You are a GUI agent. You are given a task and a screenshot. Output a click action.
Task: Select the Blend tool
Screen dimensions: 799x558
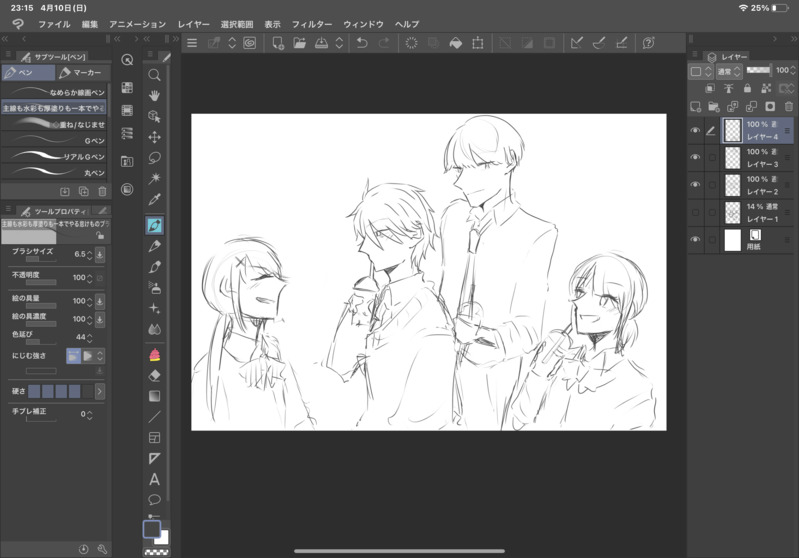154,329
